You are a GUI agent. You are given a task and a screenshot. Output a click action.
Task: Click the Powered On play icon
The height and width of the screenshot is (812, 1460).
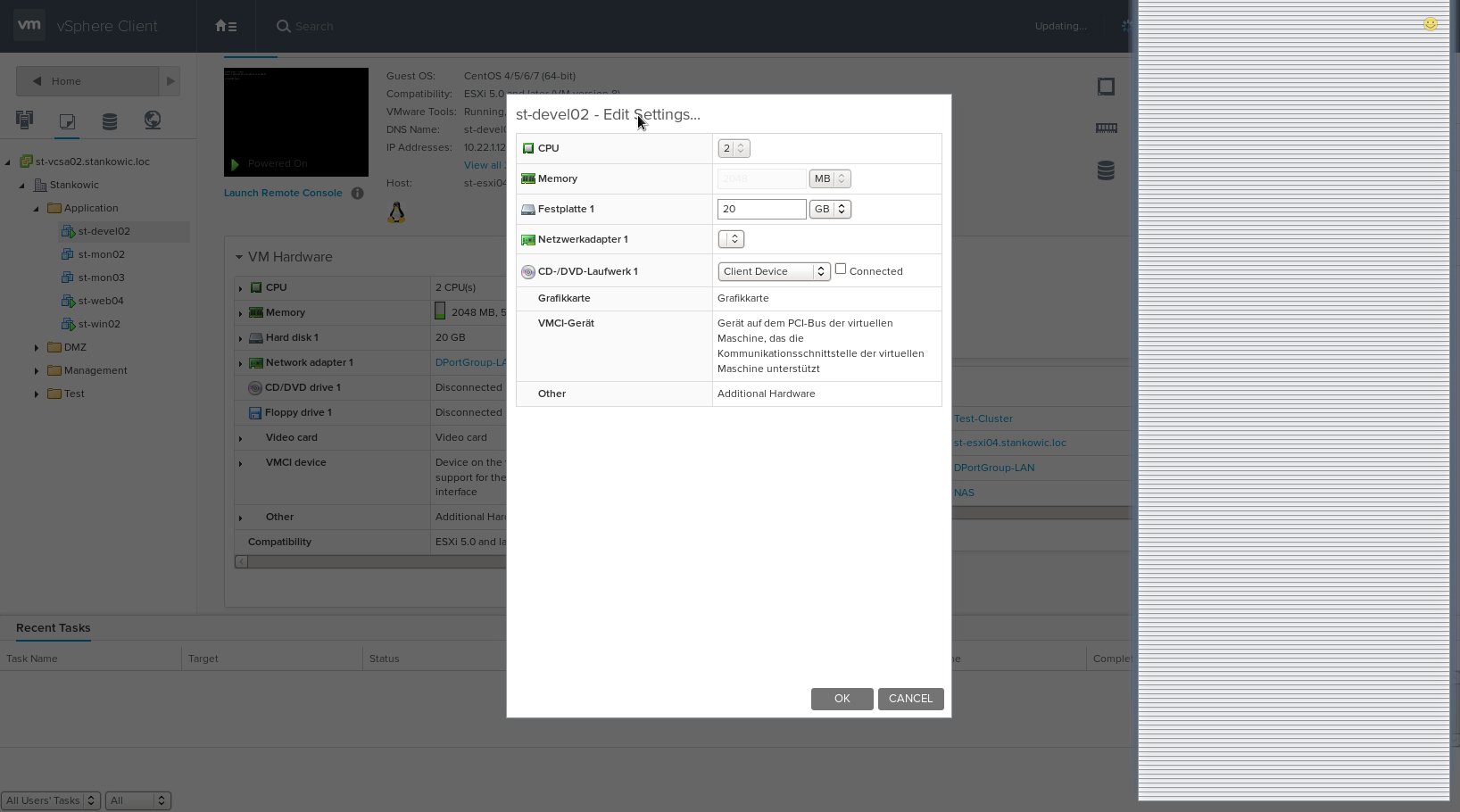click(x=235, y=164)
